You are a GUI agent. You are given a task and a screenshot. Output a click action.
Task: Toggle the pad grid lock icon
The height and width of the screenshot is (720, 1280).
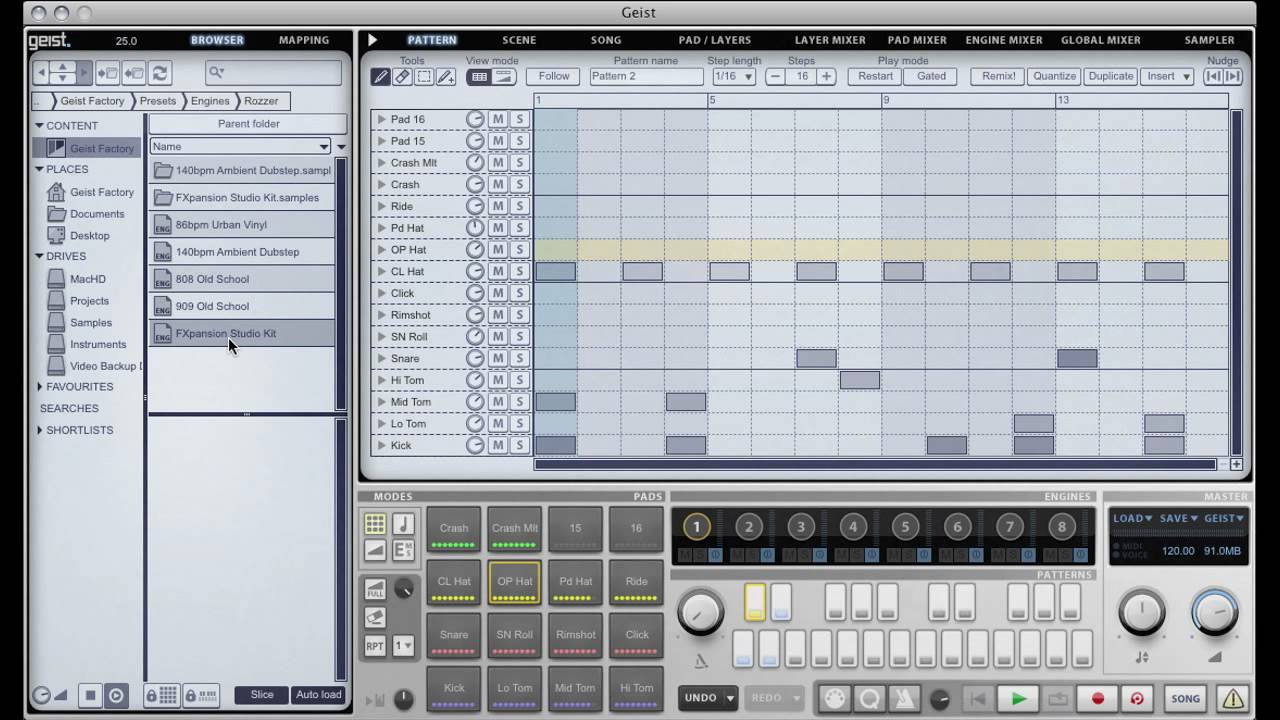162,695
